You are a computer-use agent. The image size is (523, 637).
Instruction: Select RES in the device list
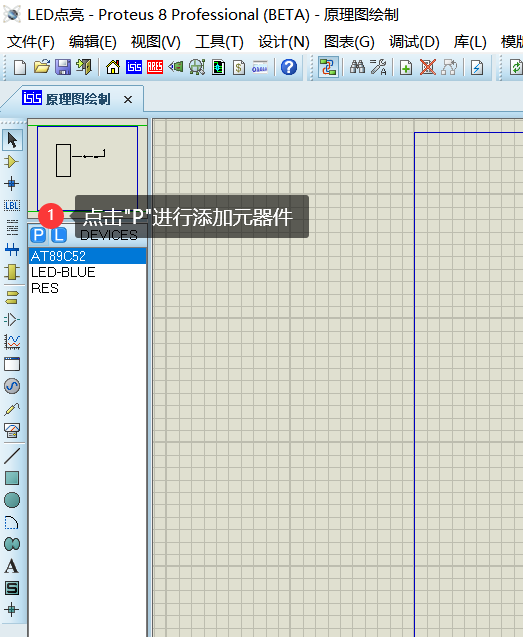coord(87,288)
